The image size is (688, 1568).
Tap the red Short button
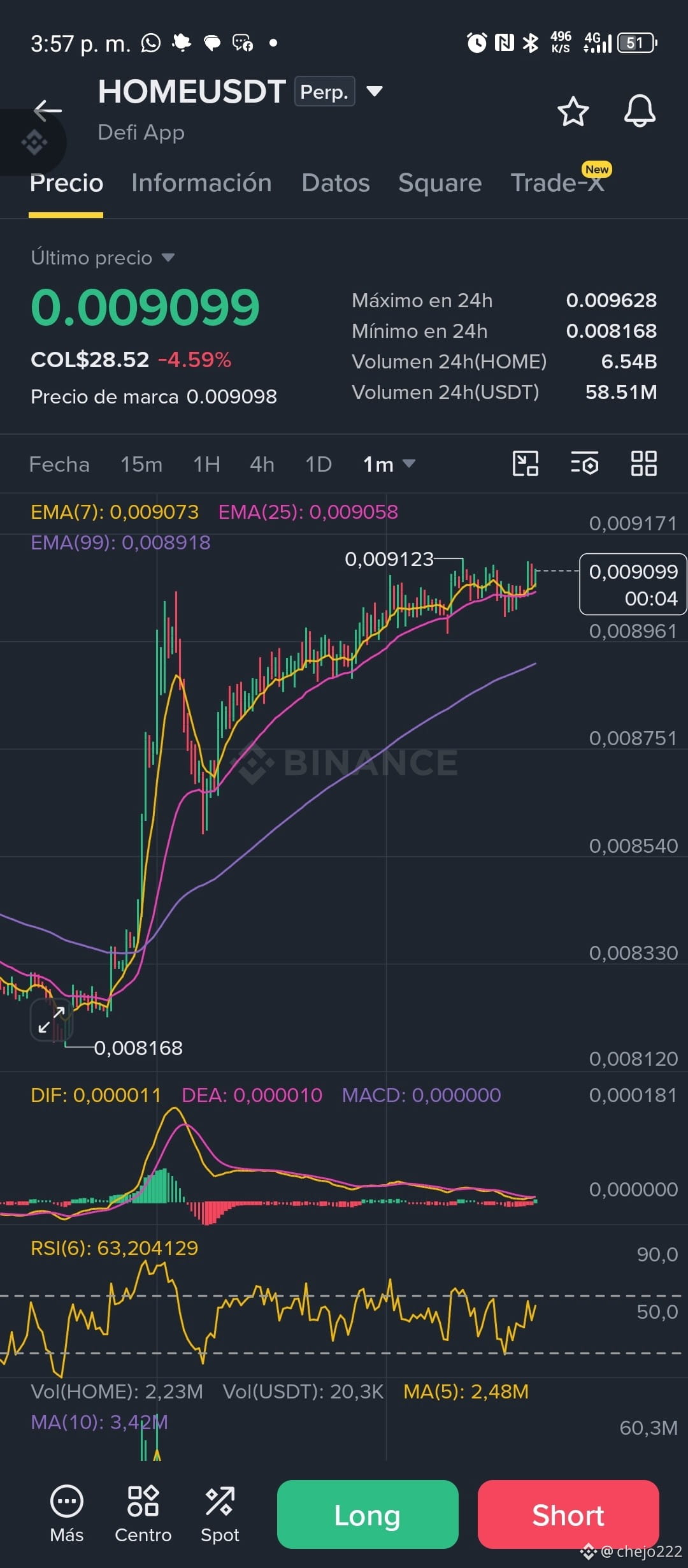568,1514
